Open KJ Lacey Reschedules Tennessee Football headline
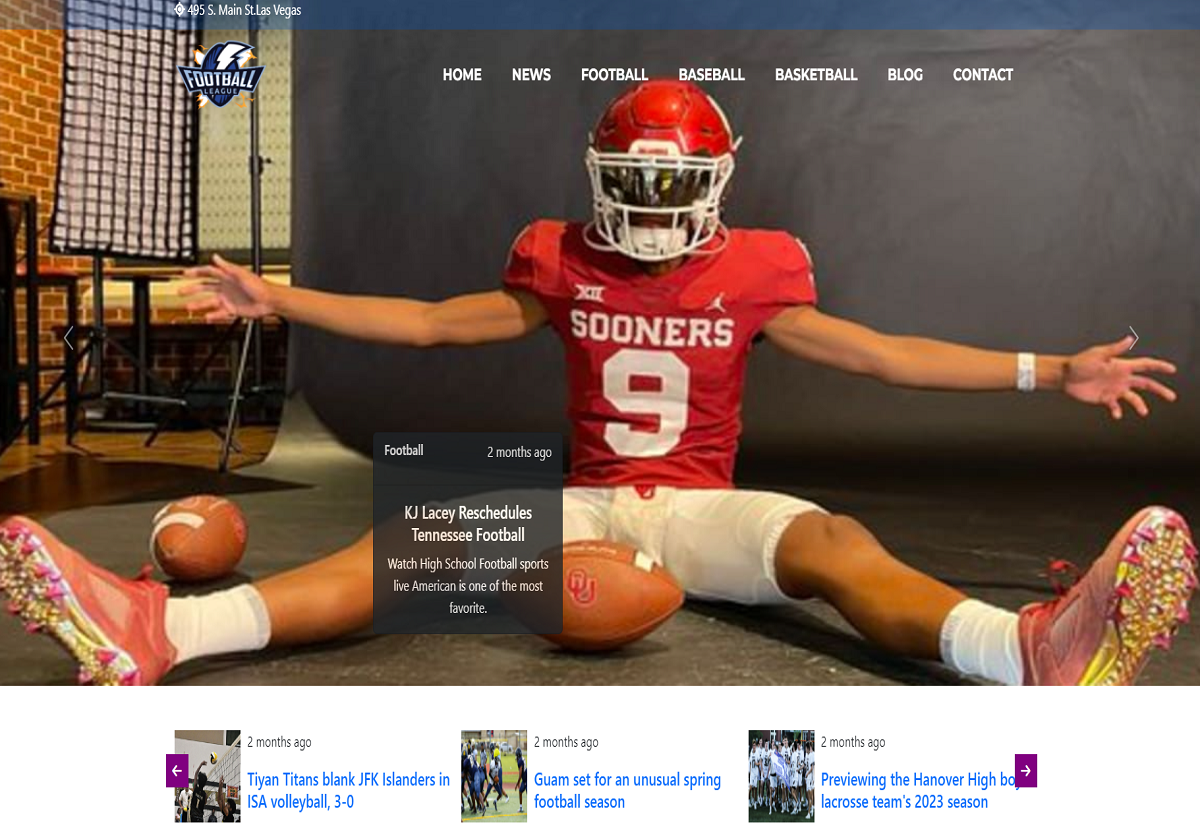The width and height of the screenshot is (1200, 840). [x=468, y=524]
